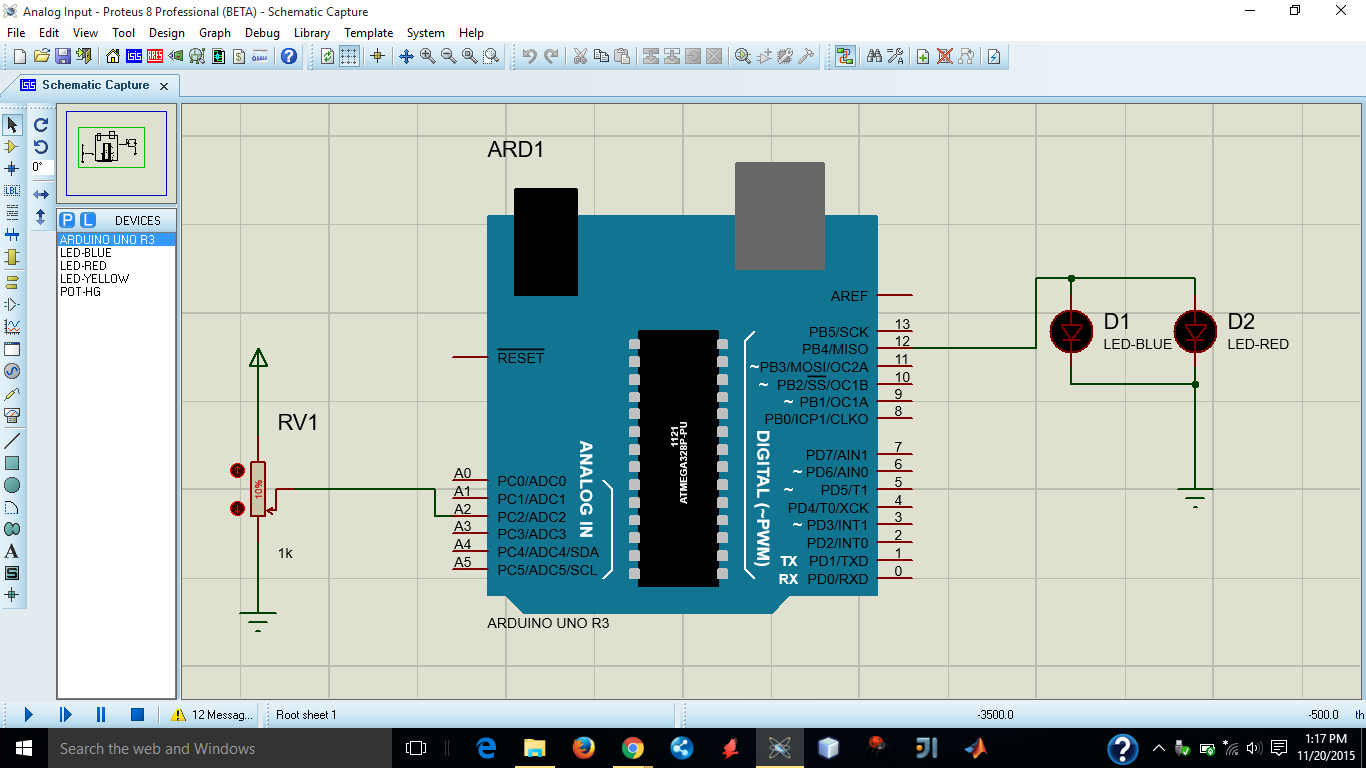
Task: Select the Wire Label Mode tool
Action: [x=12, y=190]
